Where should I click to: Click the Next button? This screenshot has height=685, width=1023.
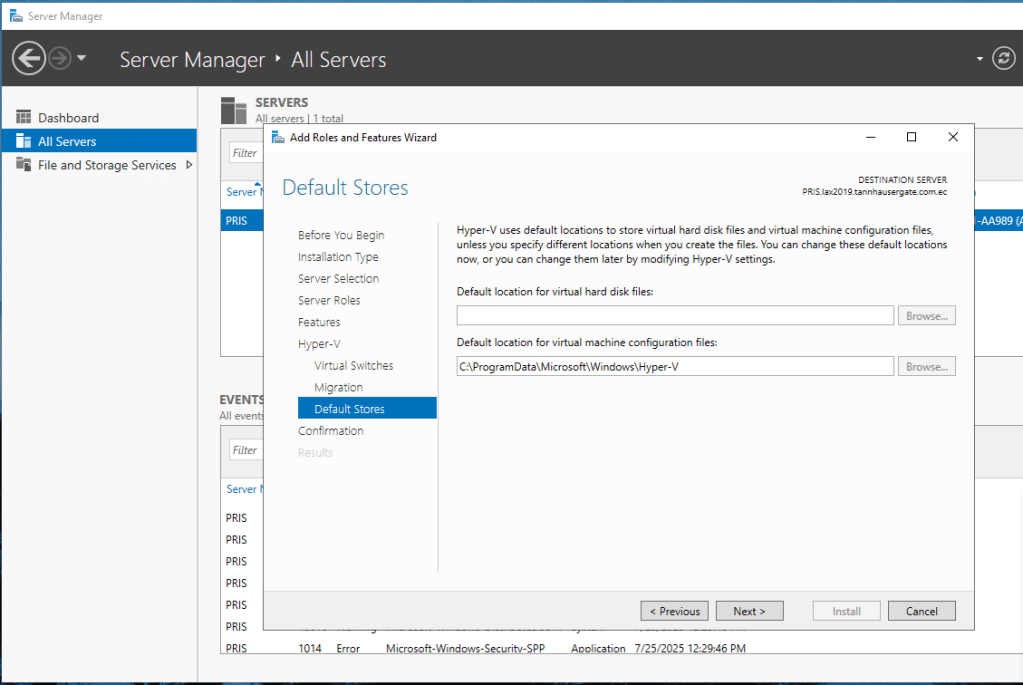click(x=749, y=611)
